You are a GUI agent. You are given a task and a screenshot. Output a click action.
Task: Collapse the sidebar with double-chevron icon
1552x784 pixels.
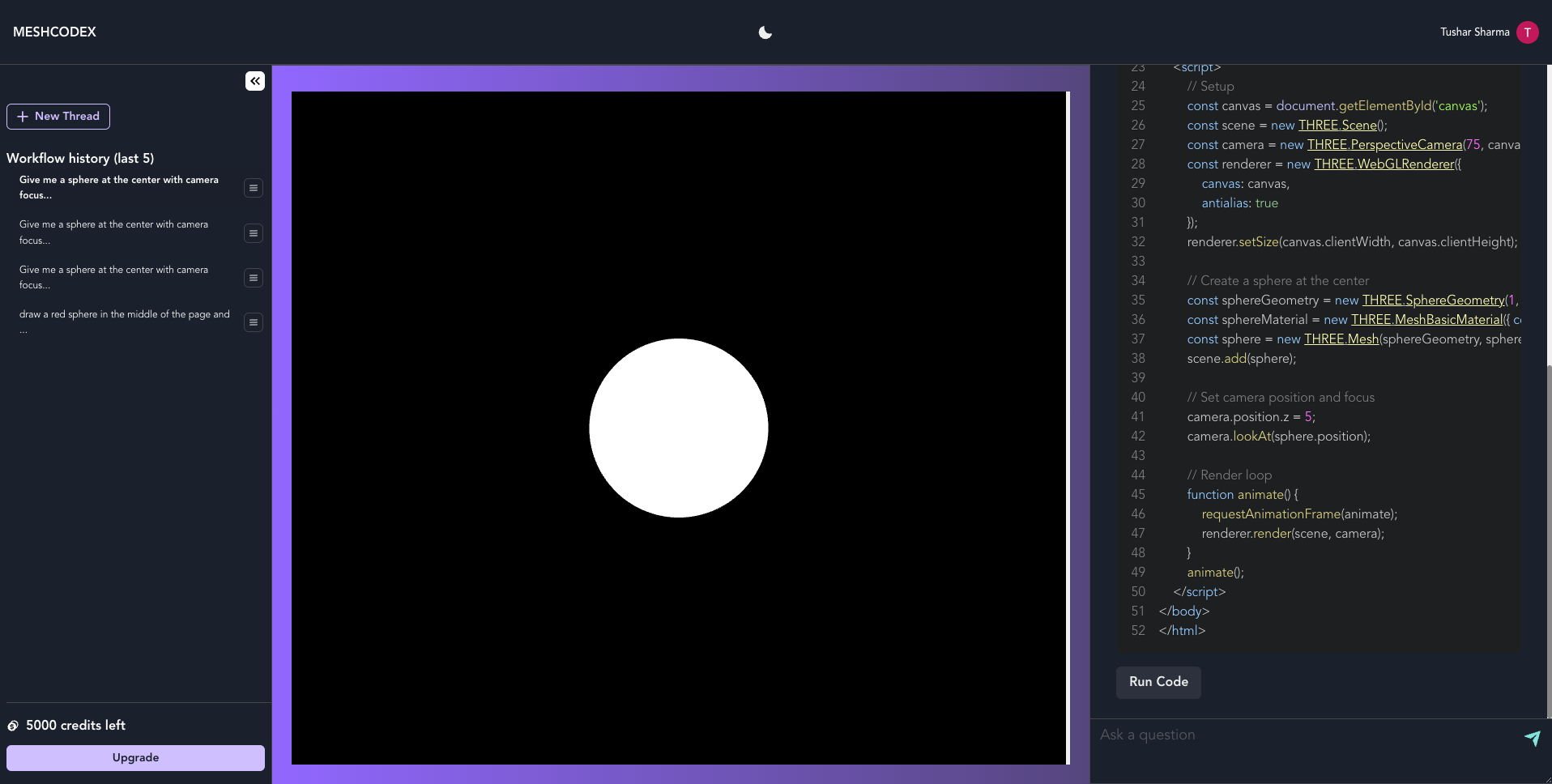[x=255, y=81]
